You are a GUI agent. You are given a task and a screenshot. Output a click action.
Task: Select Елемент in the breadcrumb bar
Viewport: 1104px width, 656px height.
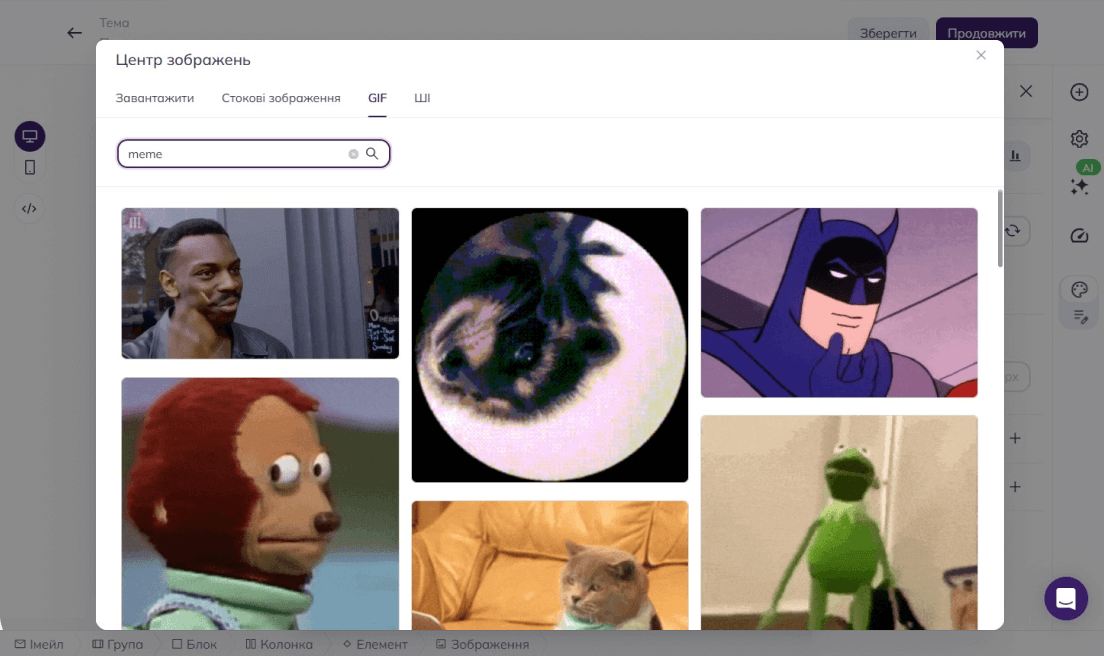(375, 644)
